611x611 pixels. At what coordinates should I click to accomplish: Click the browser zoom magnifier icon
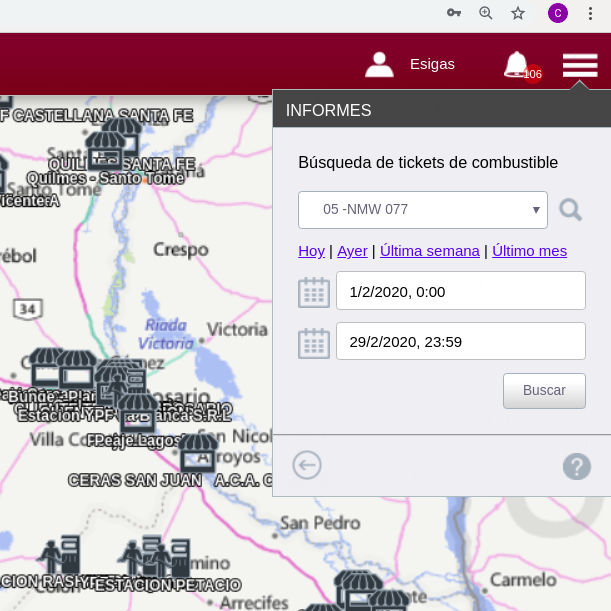(486, 13)
